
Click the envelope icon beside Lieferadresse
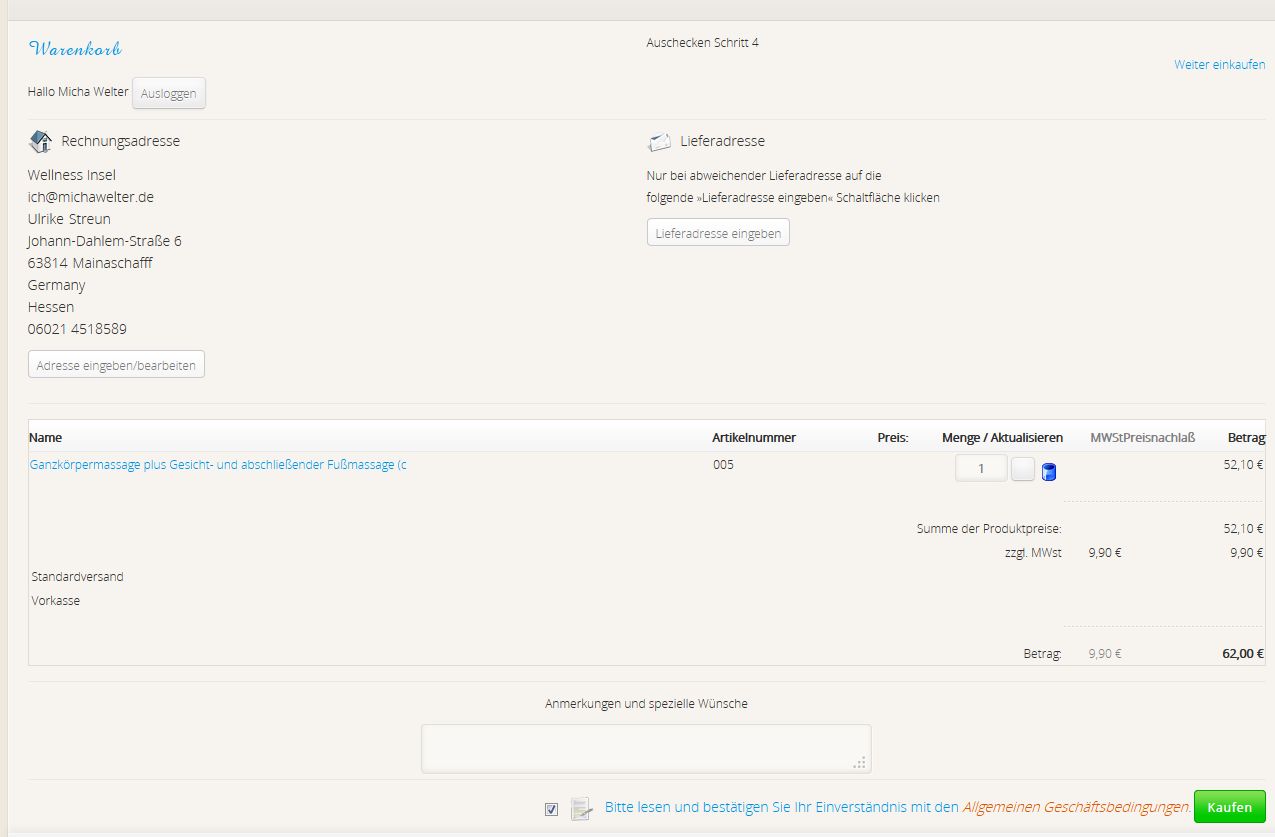[x=659, y=142]
